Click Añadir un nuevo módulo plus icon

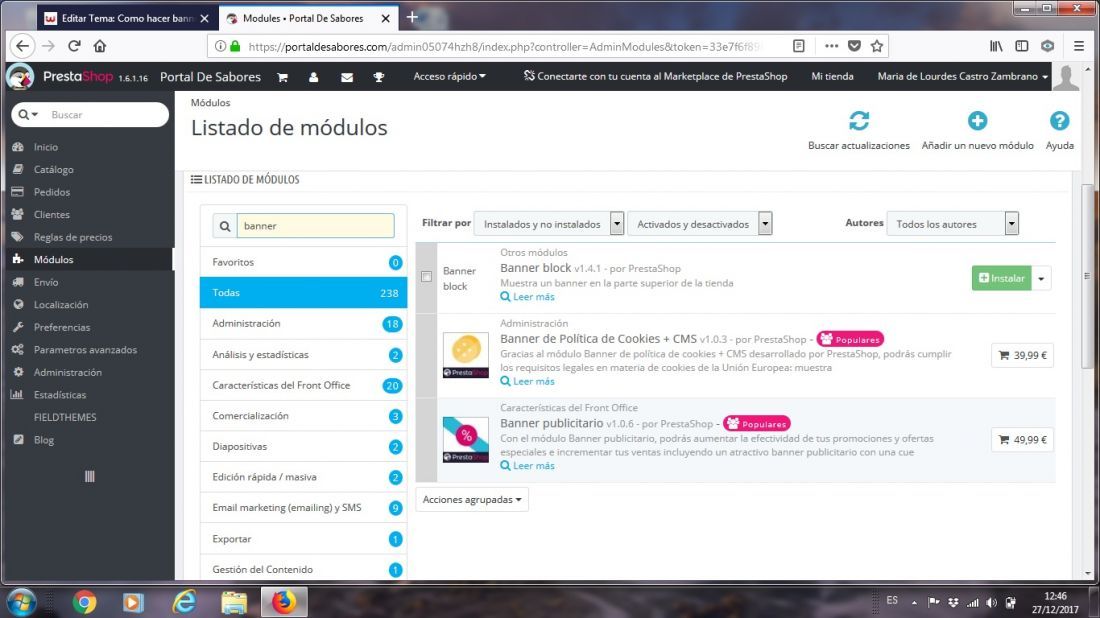[x=977, y=121]
